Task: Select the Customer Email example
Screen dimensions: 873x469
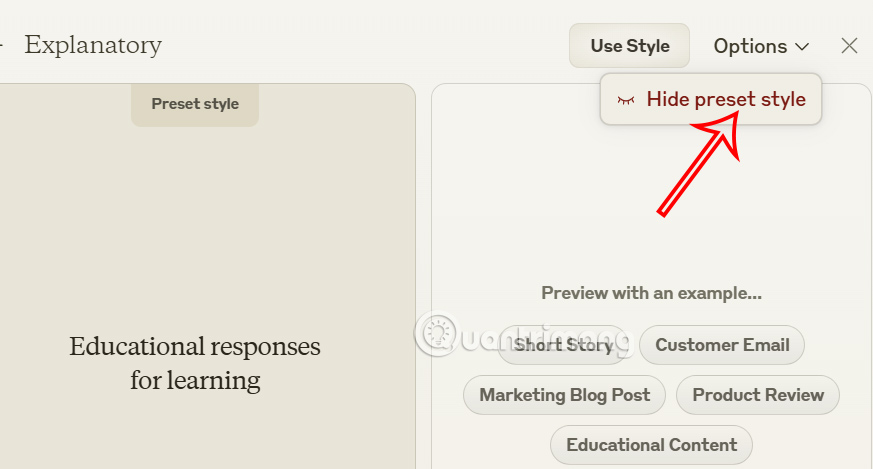Action: pyautogui.click(x=722, y=345)
